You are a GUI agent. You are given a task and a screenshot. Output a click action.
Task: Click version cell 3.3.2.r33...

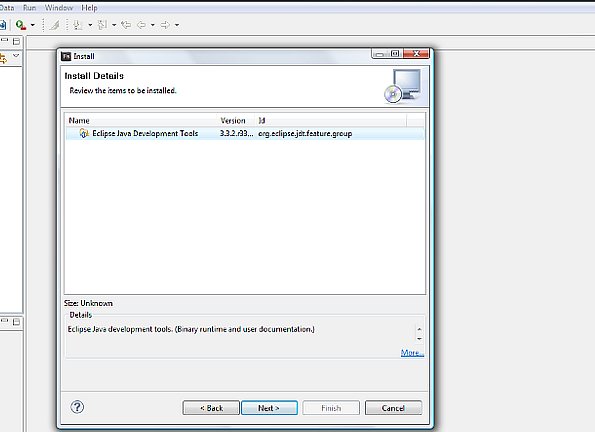(x=236, y=134)
